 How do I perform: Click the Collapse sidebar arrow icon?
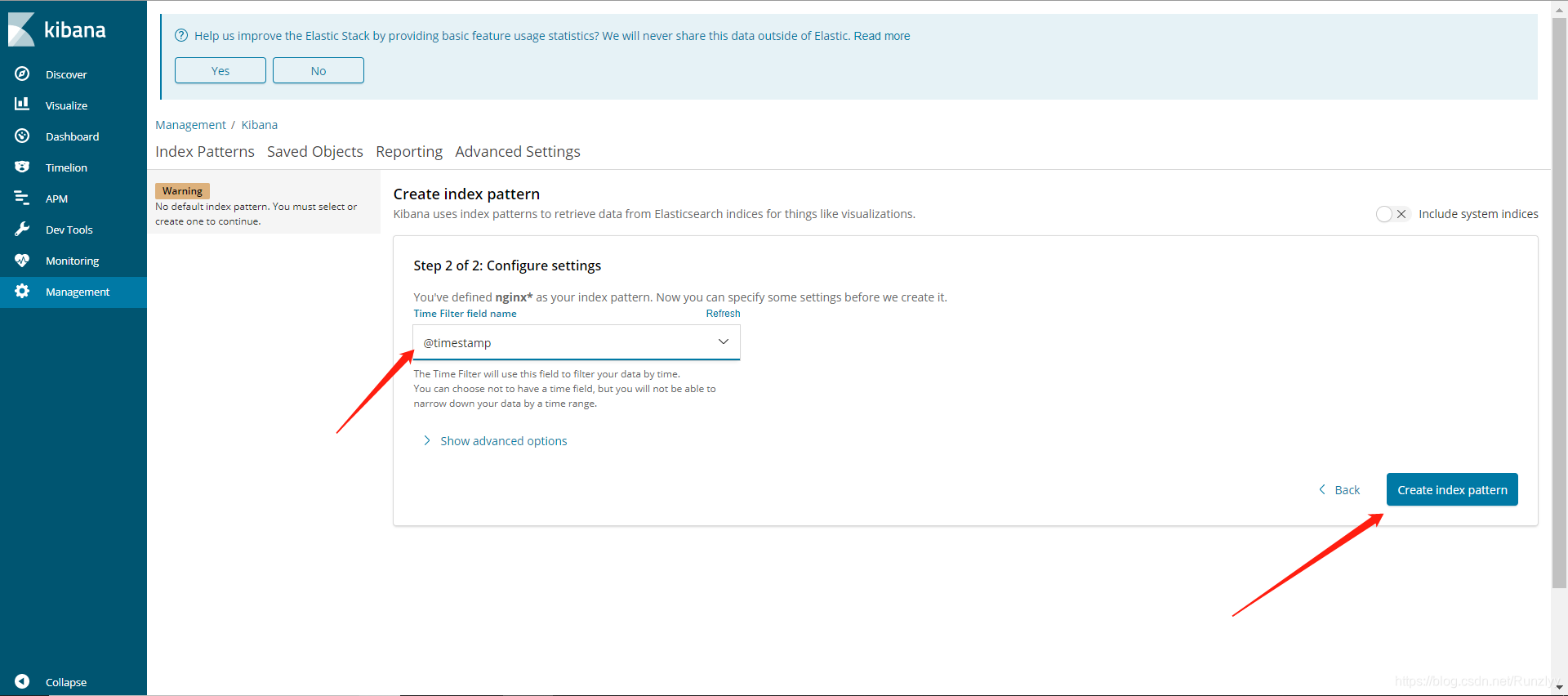(22, 681)
